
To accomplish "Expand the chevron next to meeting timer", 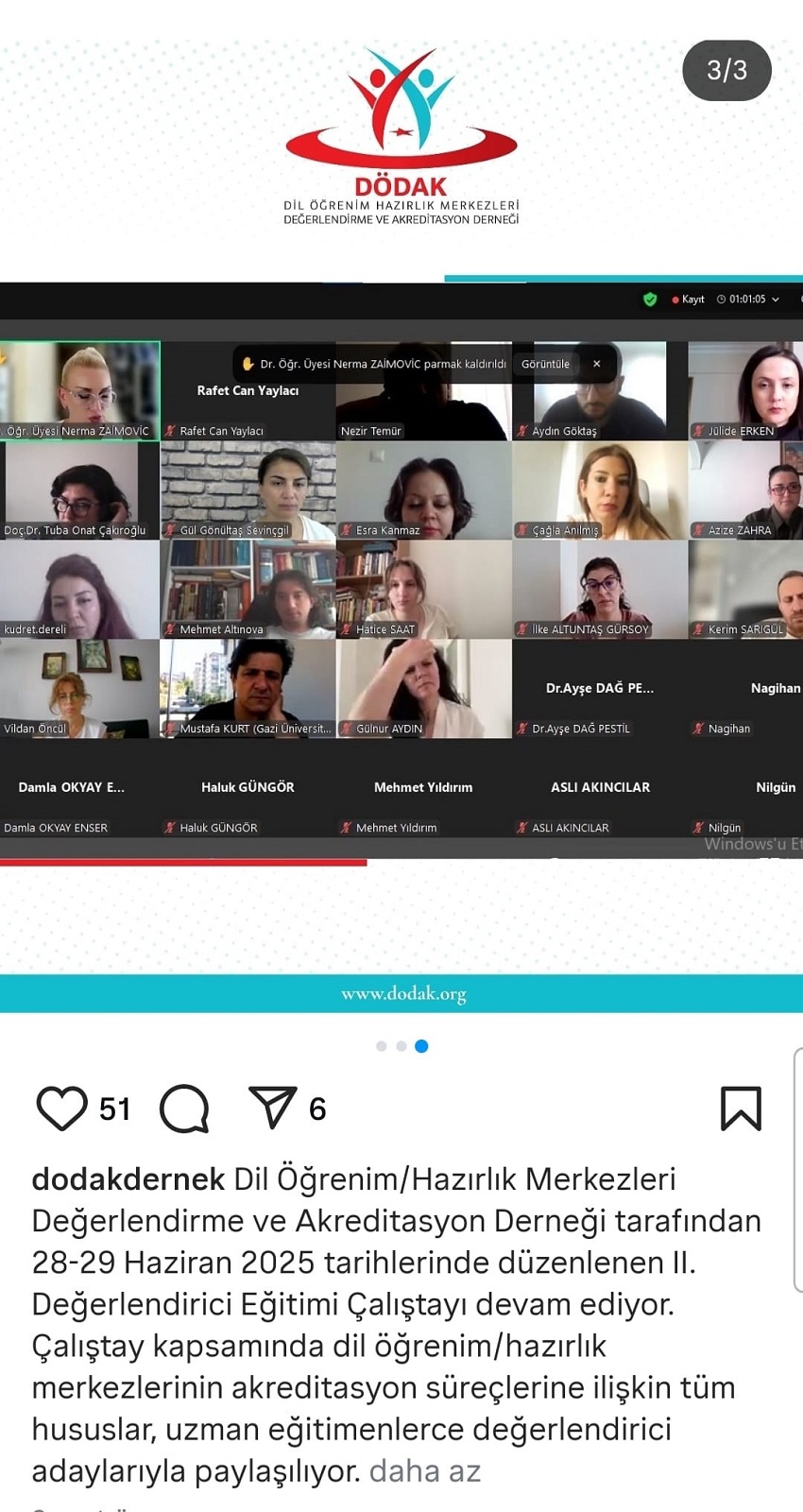I will point(776,300).
